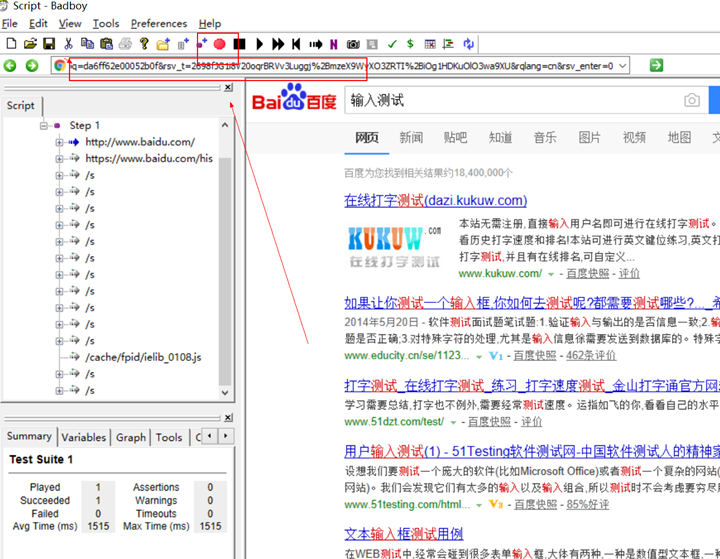Capture a screenshot with camera icon

point(353,44)
